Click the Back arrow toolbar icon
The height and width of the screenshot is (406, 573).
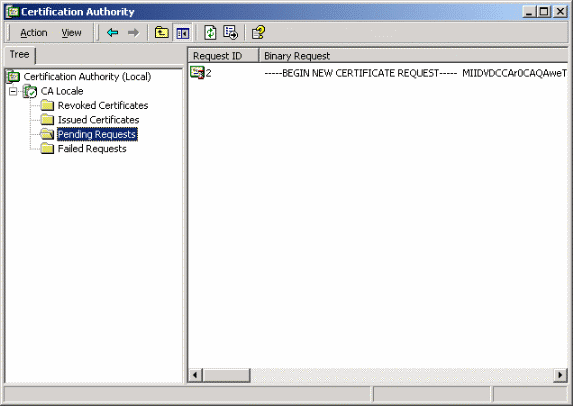[113, 33]
